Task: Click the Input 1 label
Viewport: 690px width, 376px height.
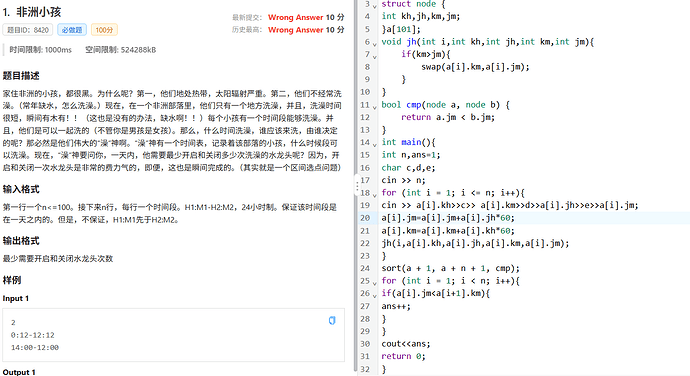Action: coord(15,299)
